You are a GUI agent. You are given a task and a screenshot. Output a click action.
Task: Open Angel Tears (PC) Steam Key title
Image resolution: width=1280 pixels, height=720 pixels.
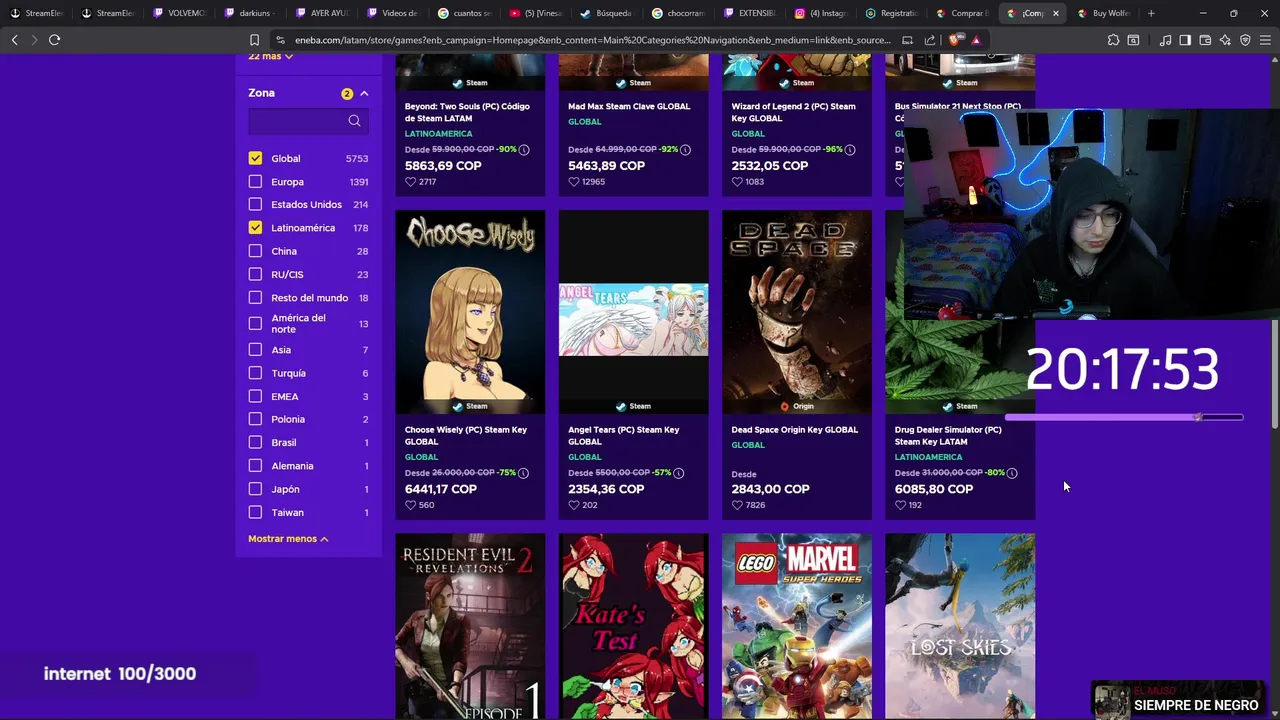pyautogui.click(x=624, y=436)
